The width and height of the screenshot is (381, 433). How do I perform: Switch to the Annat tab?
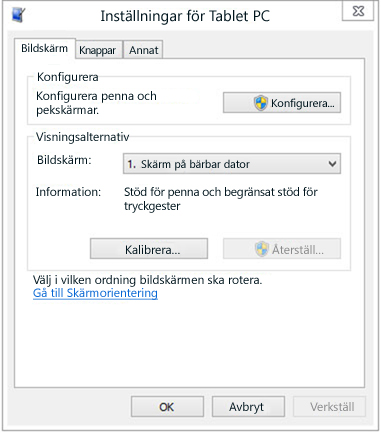(x=144, y=50)
